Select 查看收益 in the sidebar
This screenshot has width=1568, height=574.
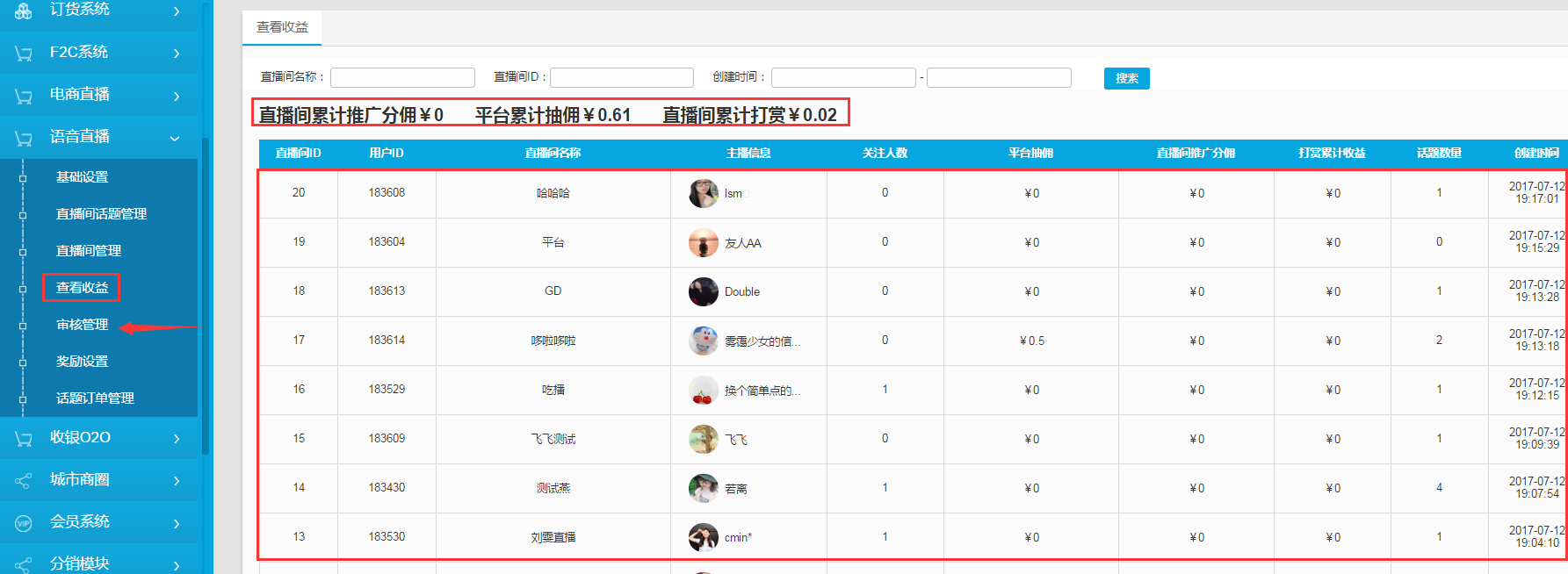82,288
